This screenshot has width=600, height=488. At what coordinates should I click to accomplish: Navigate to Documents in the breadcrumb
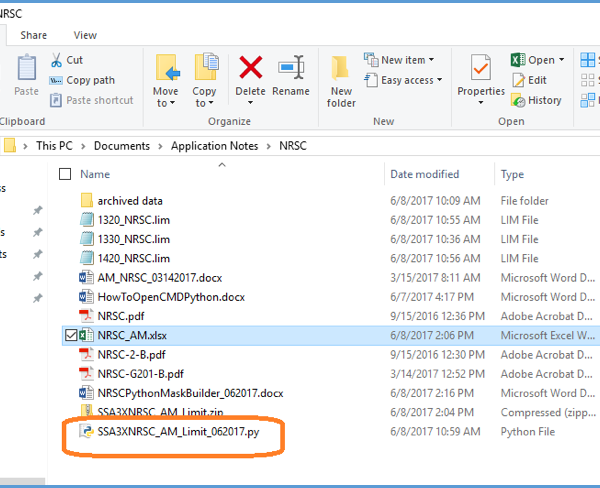pos(120,146)
